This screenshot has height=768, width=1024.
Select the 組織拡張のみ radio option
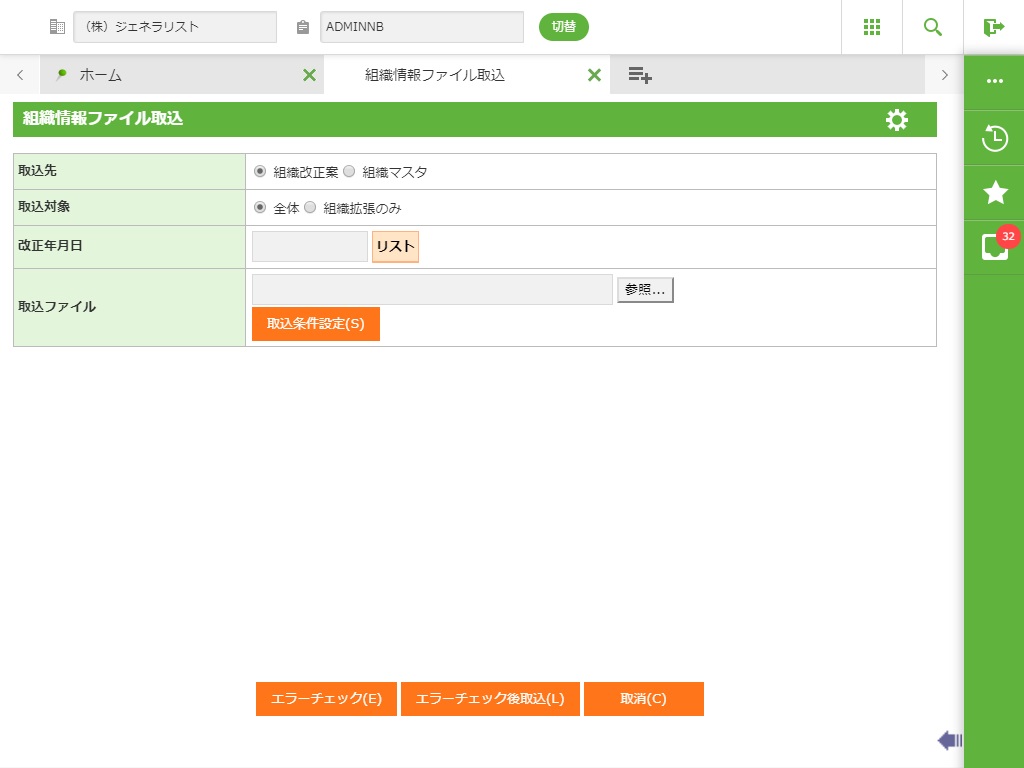[310, 208]
